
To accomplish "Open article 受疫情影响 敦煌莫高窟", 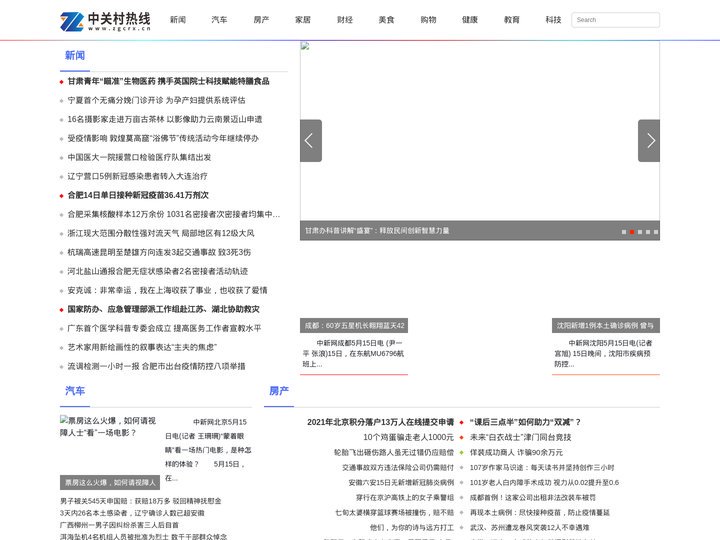I will coord(163,138).
